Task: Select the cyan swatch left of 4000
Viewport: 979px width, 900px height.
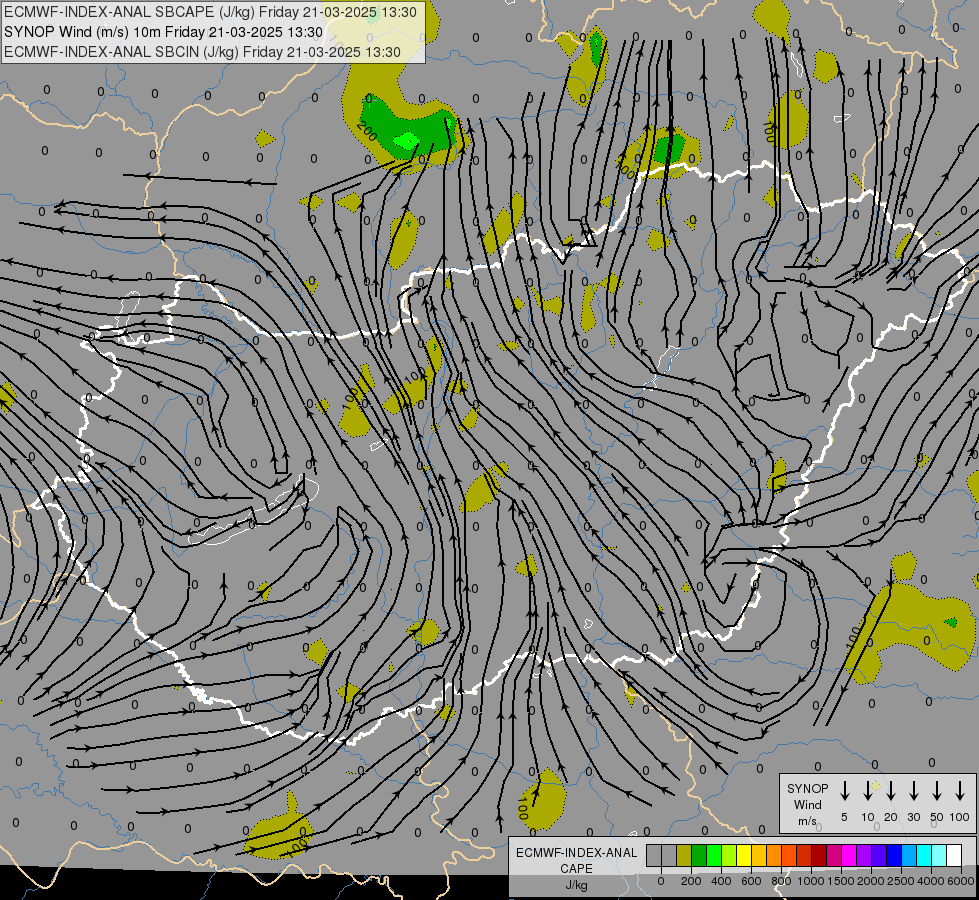Action: (924, 855)
